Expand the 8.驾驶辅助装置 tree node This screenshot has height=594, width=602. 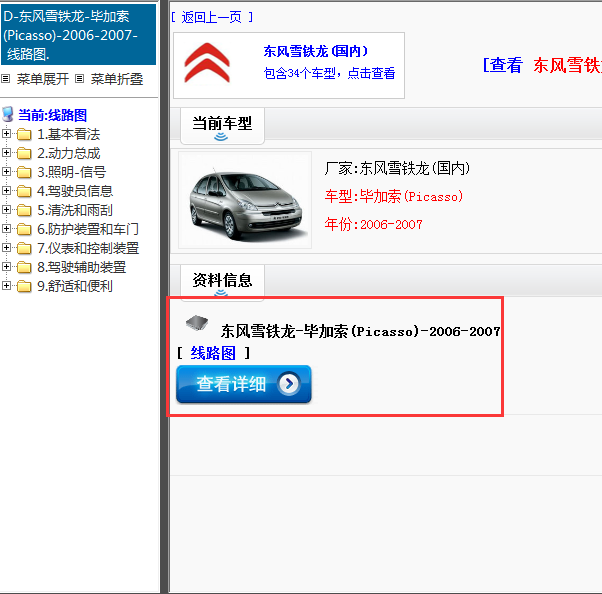tap(6, 266)
